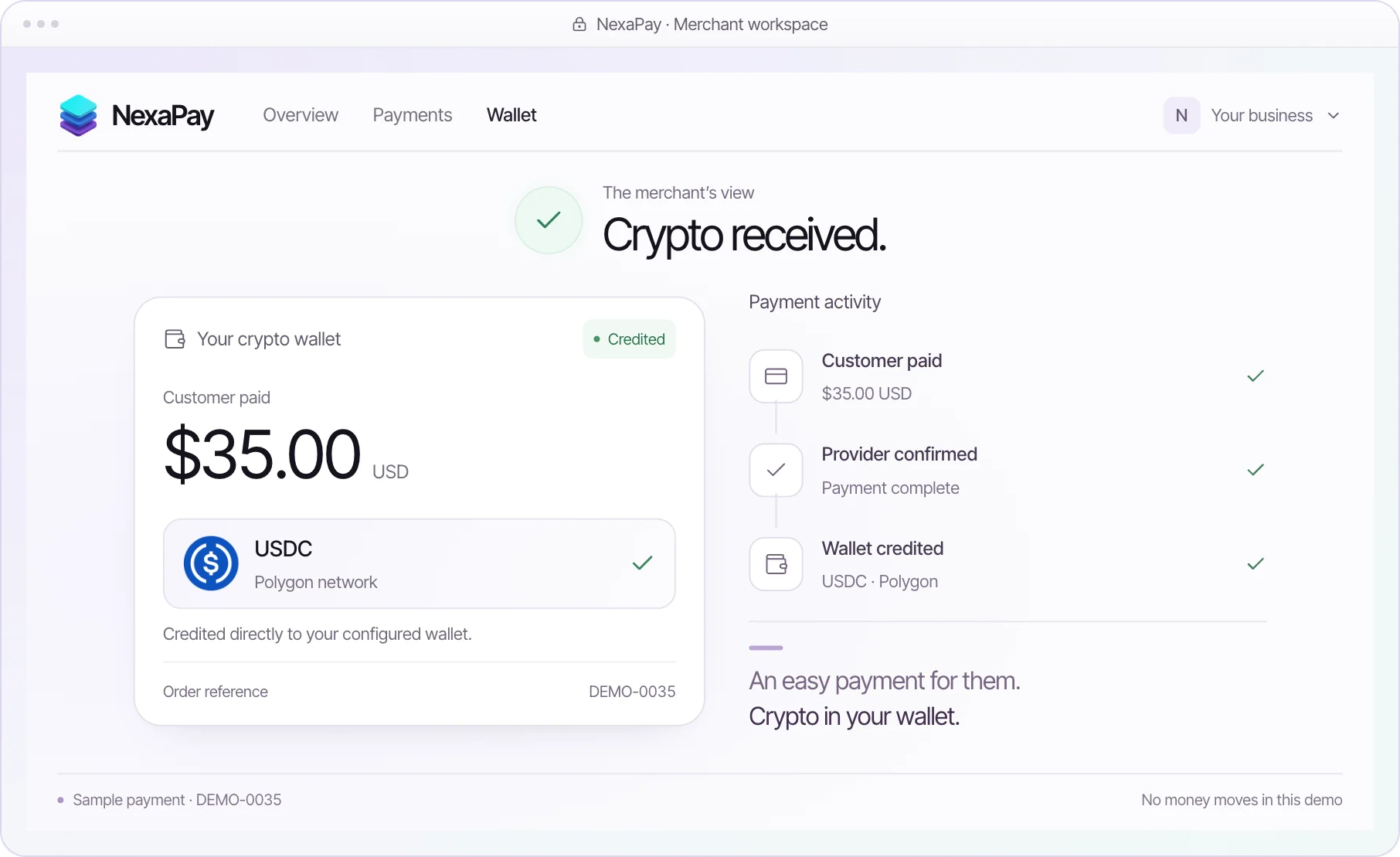This screenshot has width=1400, height=857.
Task: Click the Crypto received. heading
Action: pos(744,236)
